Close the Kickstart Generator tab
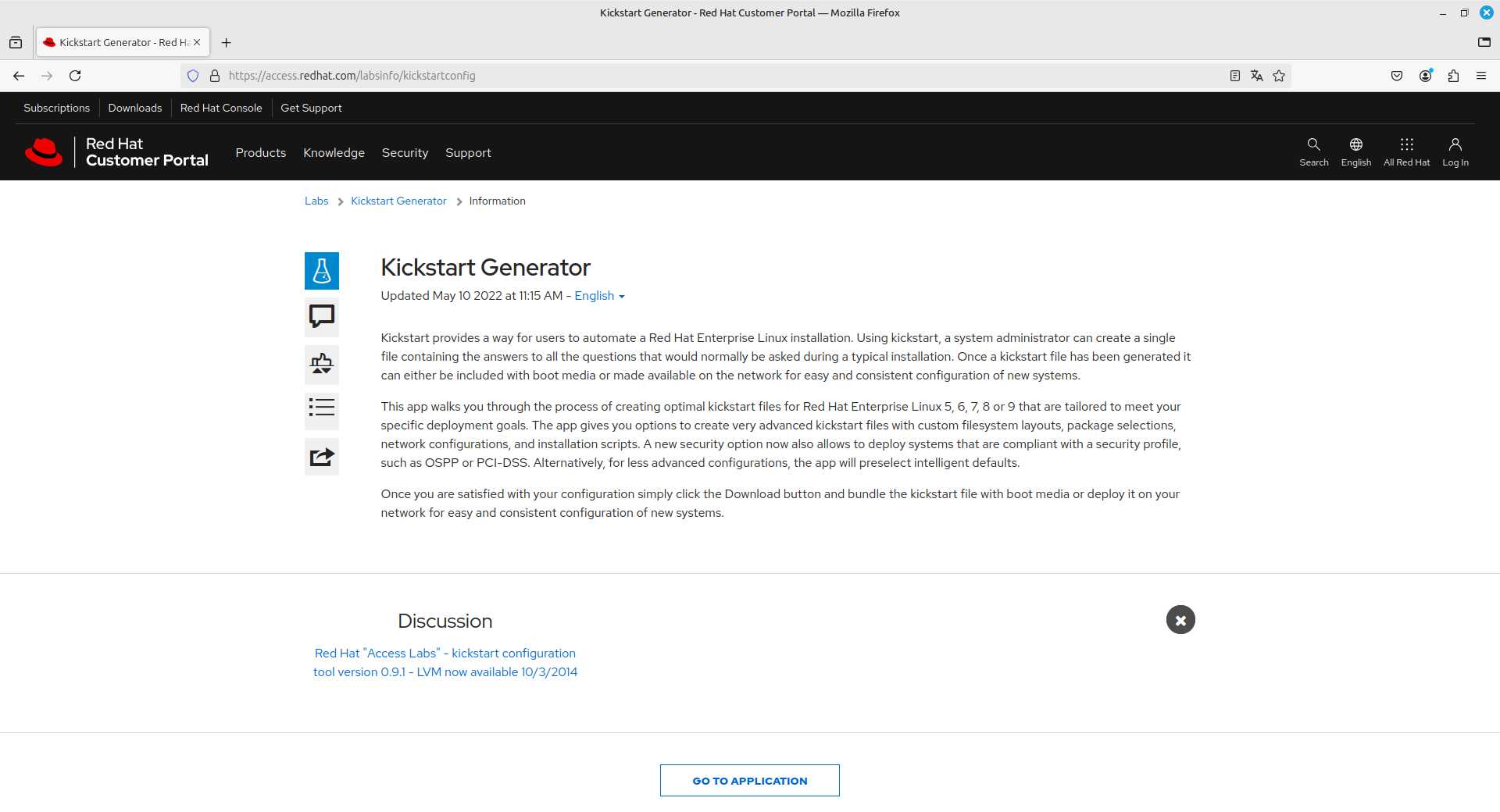1500x812 pixels. (x=197, y=42)
